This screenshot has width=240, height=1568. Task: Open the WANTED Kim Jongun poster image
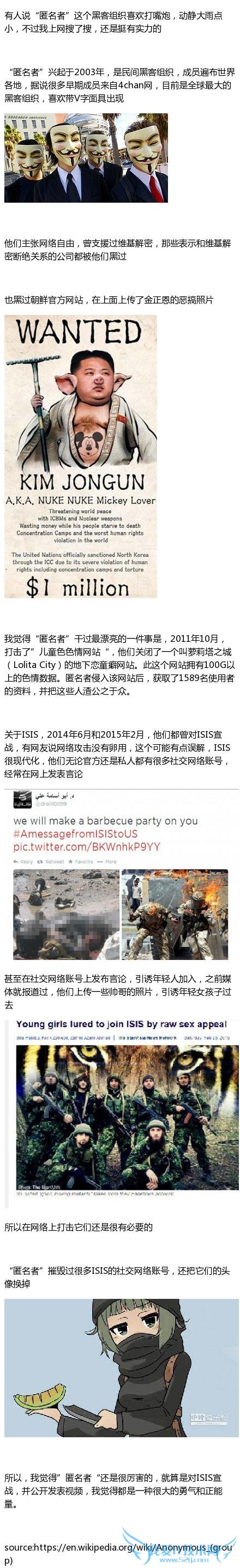tap(80, 456)
